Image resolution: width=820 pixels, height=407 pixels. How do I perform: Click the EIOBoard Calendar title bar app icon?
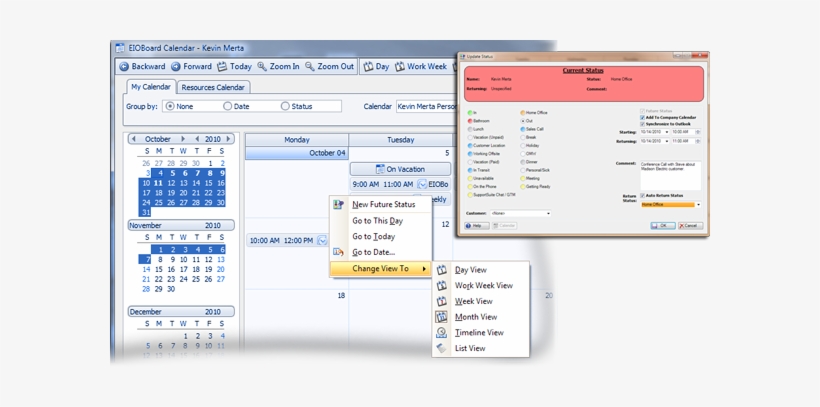click(120, 48)
